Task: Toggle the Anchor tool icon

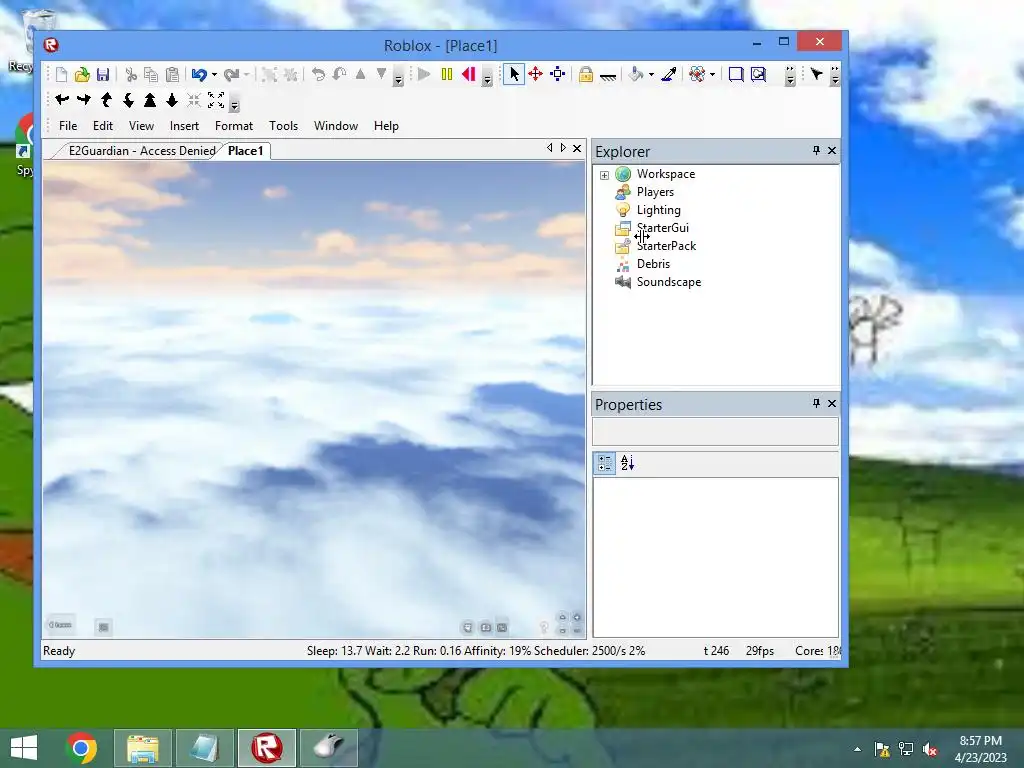Action: coord(608,76)
